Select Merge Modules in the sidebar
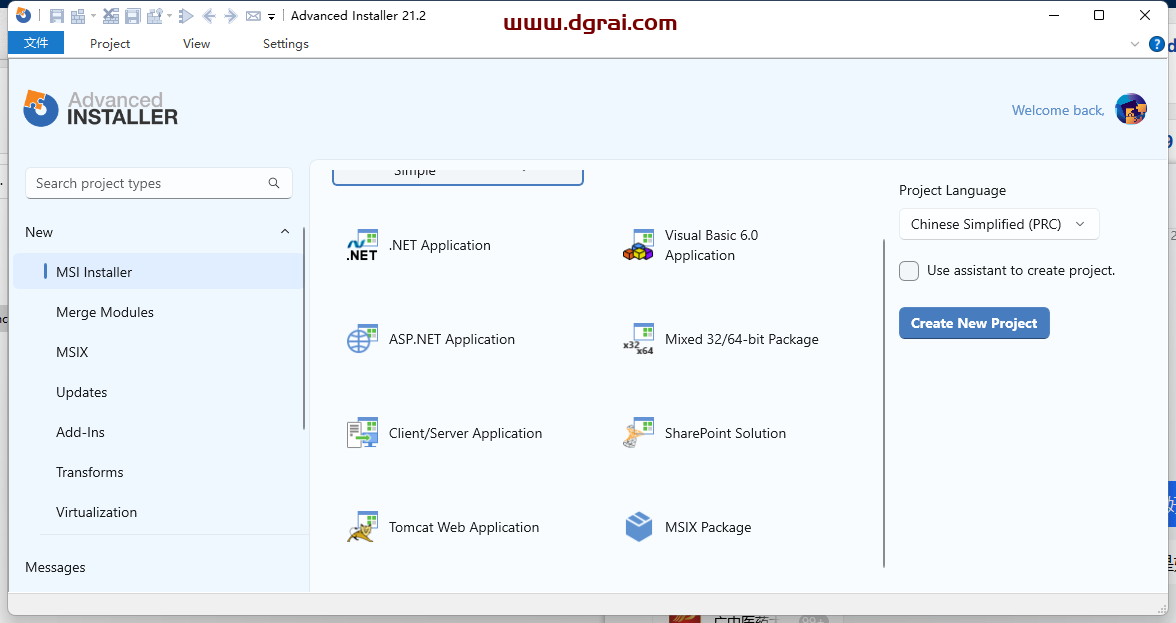Viewport: 1176px width, 623px height. click(105, 312)
